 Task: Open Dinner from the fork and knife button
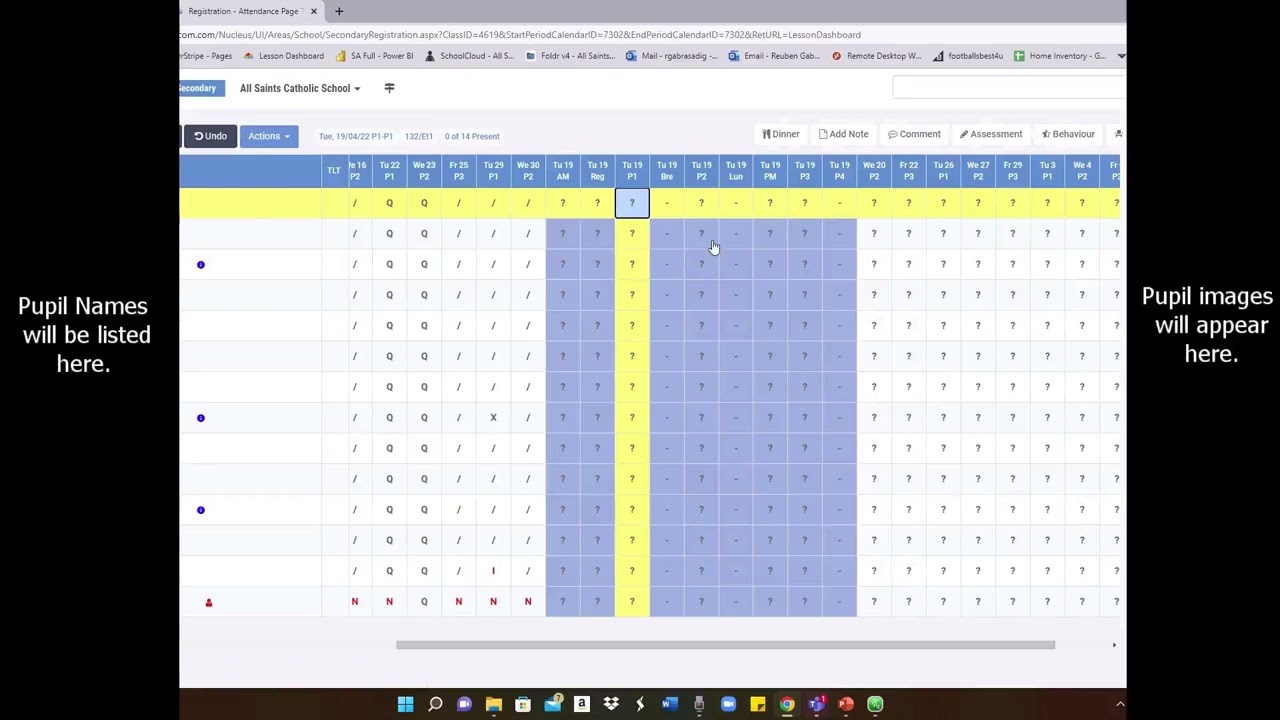pos(781,134)
